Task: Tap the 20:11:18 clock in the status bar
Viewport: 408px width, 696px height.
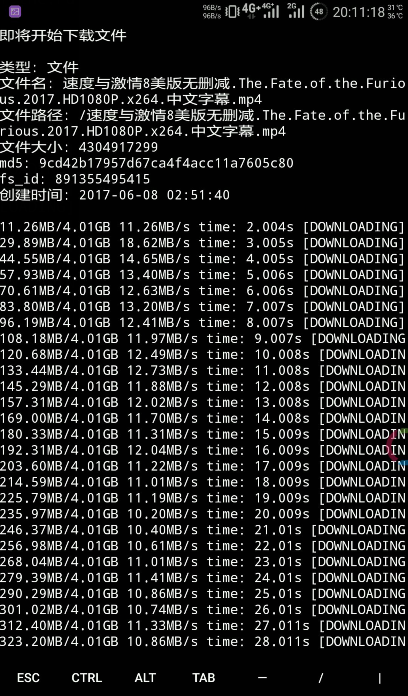Action: pyautogui.click(x=359, y=12)
